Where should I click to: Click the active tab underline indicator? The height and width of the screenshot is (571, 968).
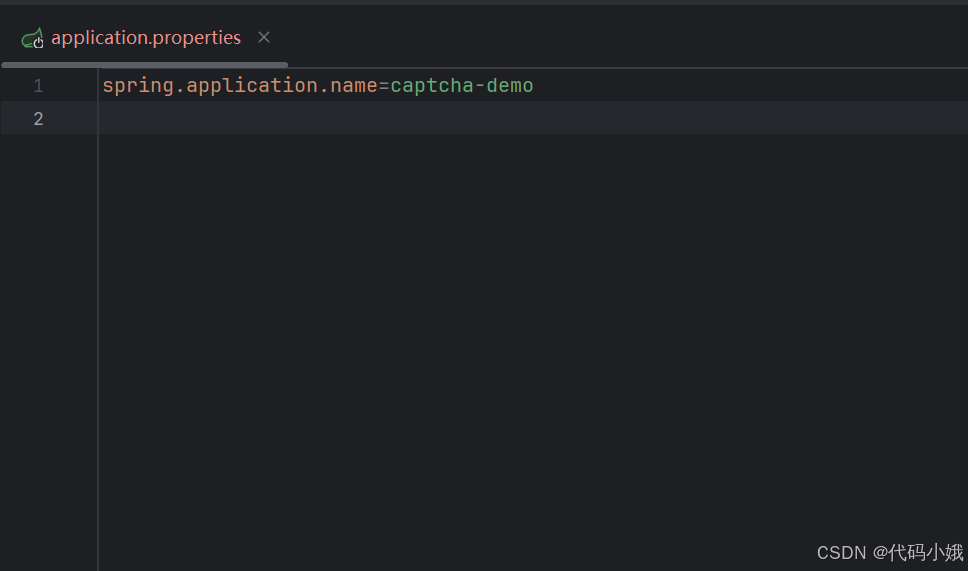(144, 64)
